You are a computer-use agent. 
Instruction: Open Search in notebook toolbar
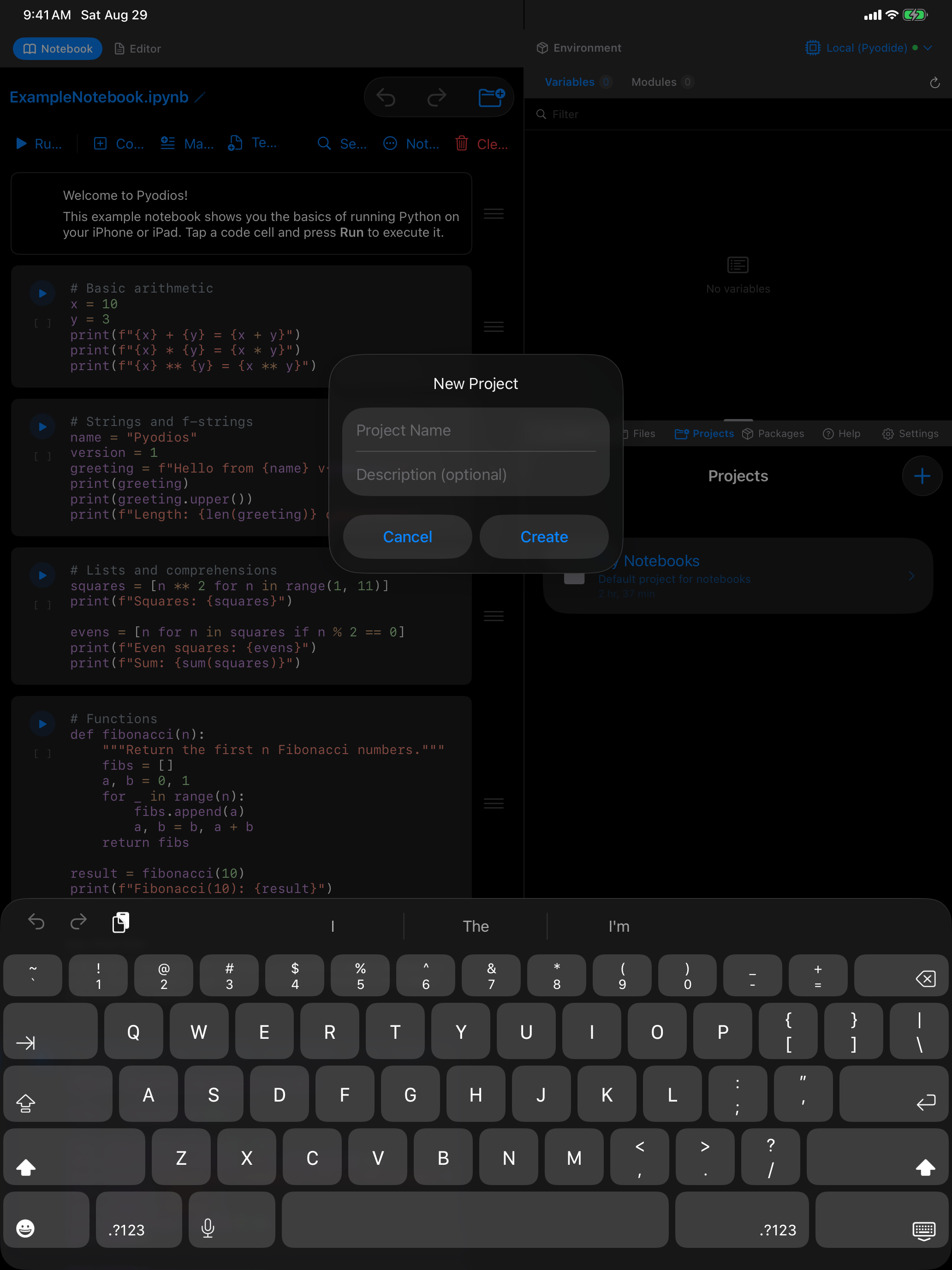342,144
